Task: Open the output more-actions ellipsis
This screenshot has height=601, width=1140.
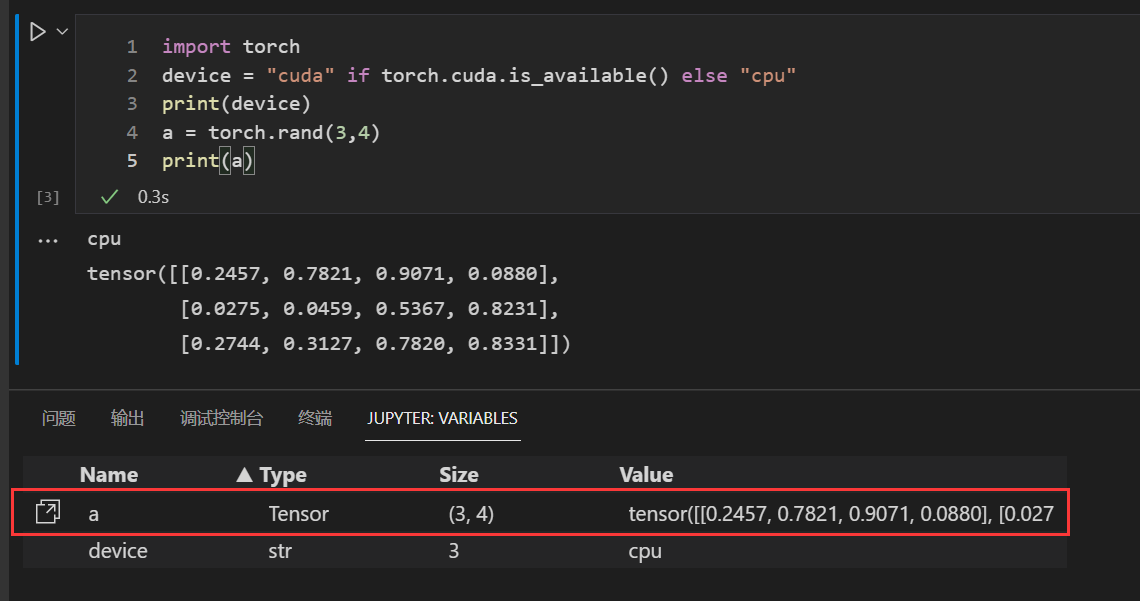Action: click(48, 238)
